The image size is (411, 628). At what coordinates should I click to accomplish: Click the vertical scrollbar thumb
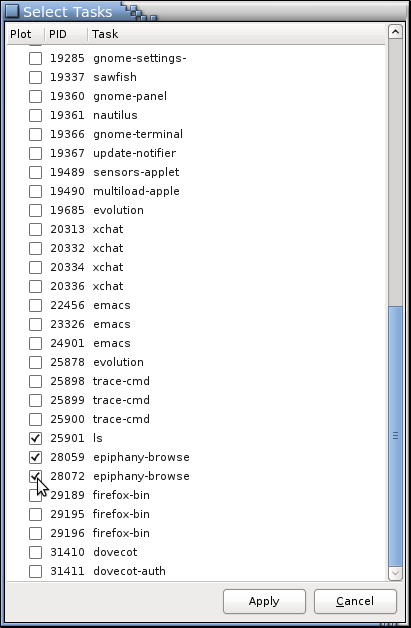pyautogui.click(x=395, y=436)
